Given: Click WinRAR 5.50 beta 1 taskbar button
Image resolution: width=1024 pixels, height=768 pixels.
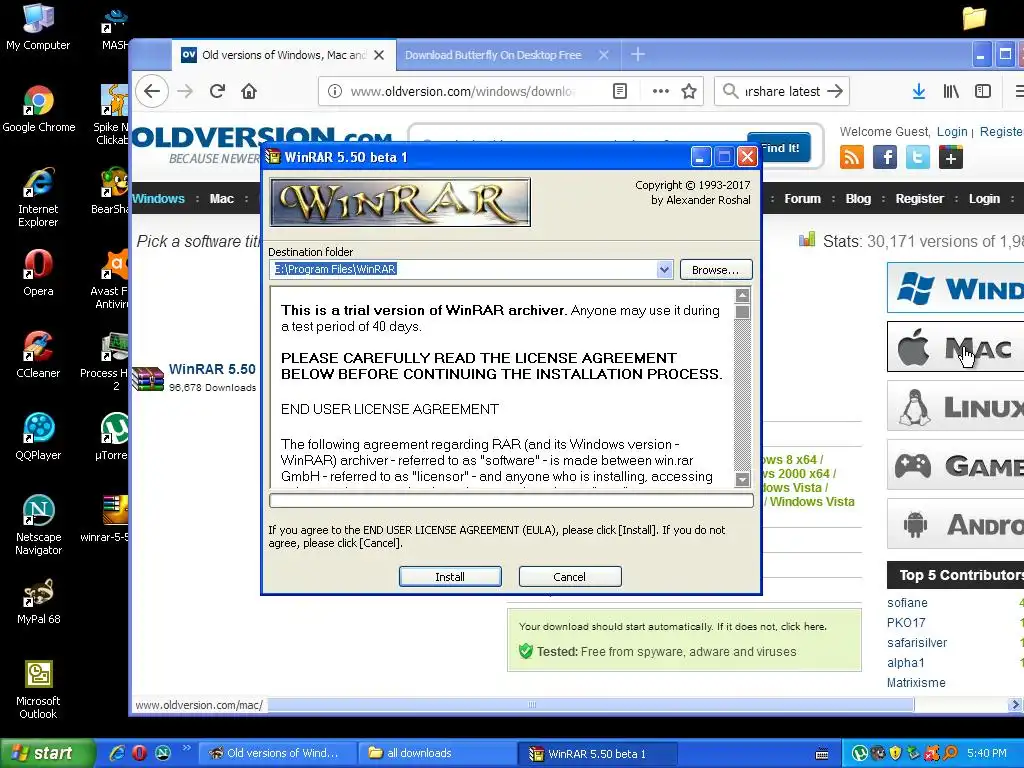Looking at the screenshot, I should 596,753.
